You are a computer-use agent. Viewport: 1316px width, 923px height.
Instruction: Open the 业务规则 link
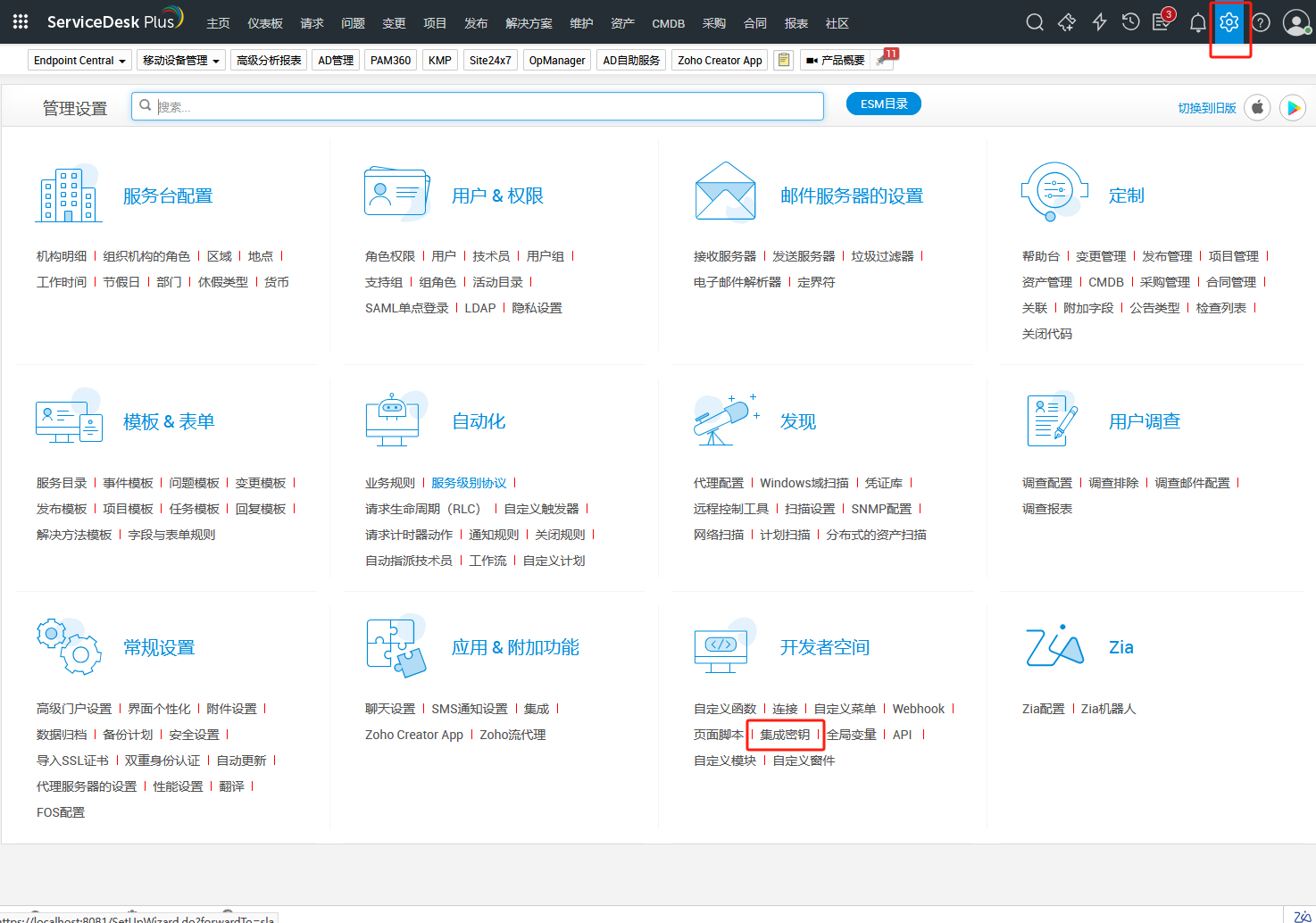[390, 483]
